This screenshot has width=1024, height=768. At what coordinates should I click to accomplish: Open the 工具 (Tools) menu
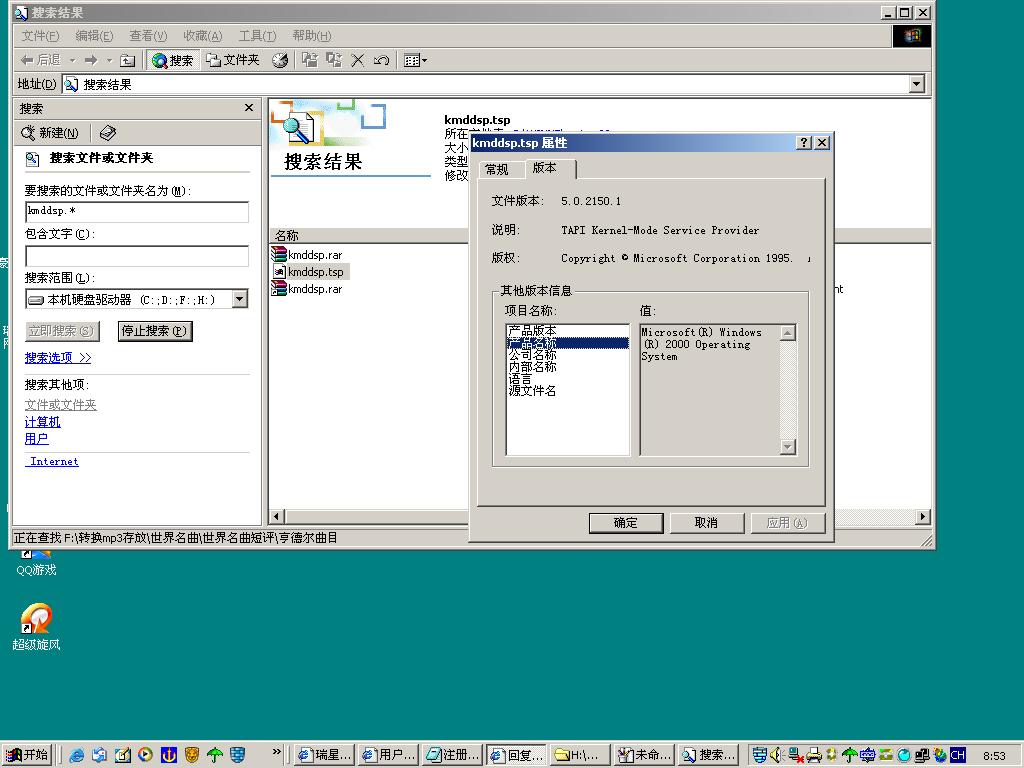257,36
